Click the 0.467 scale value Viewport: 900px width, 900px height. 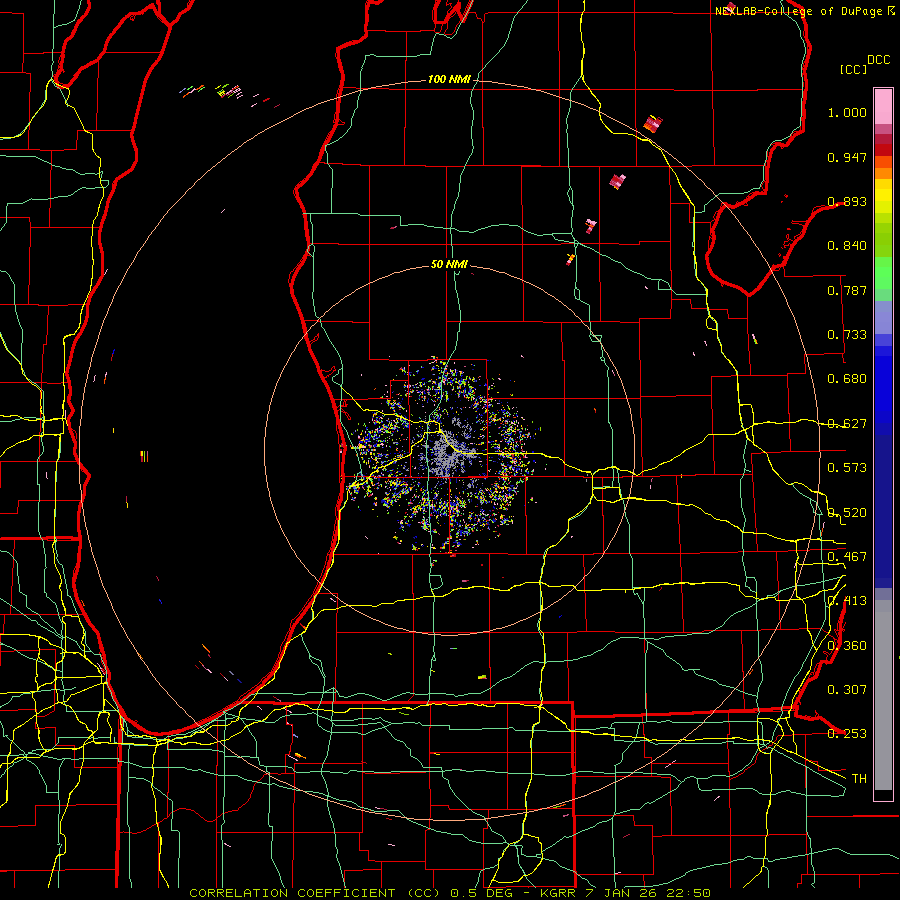[x=847, y=557]
